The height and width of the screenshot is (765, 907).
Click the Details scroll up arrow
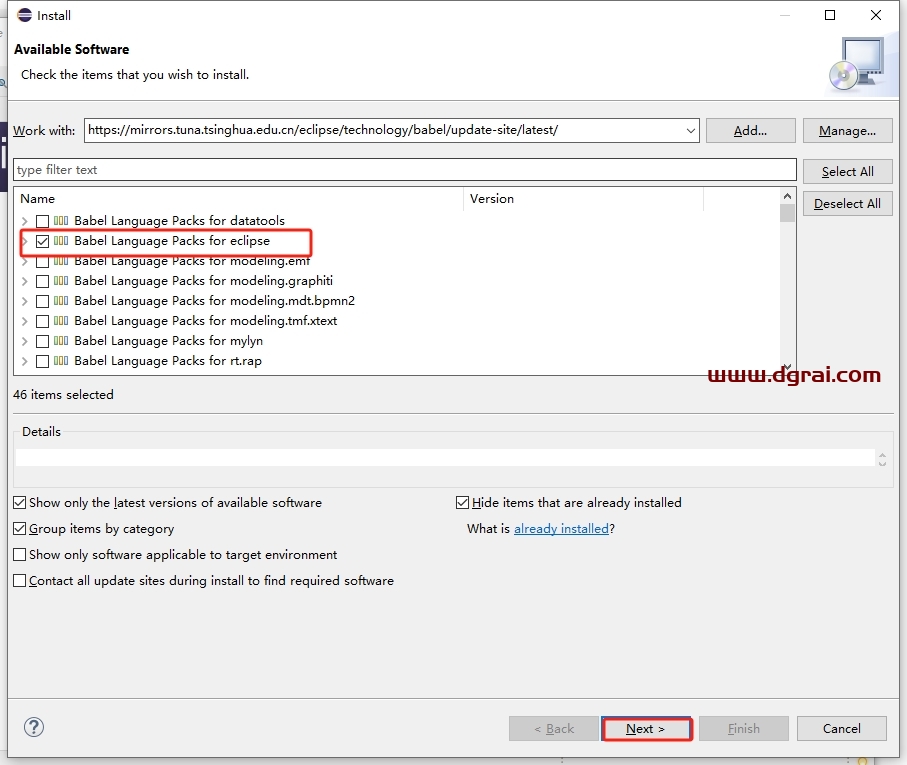click(882, 455)
